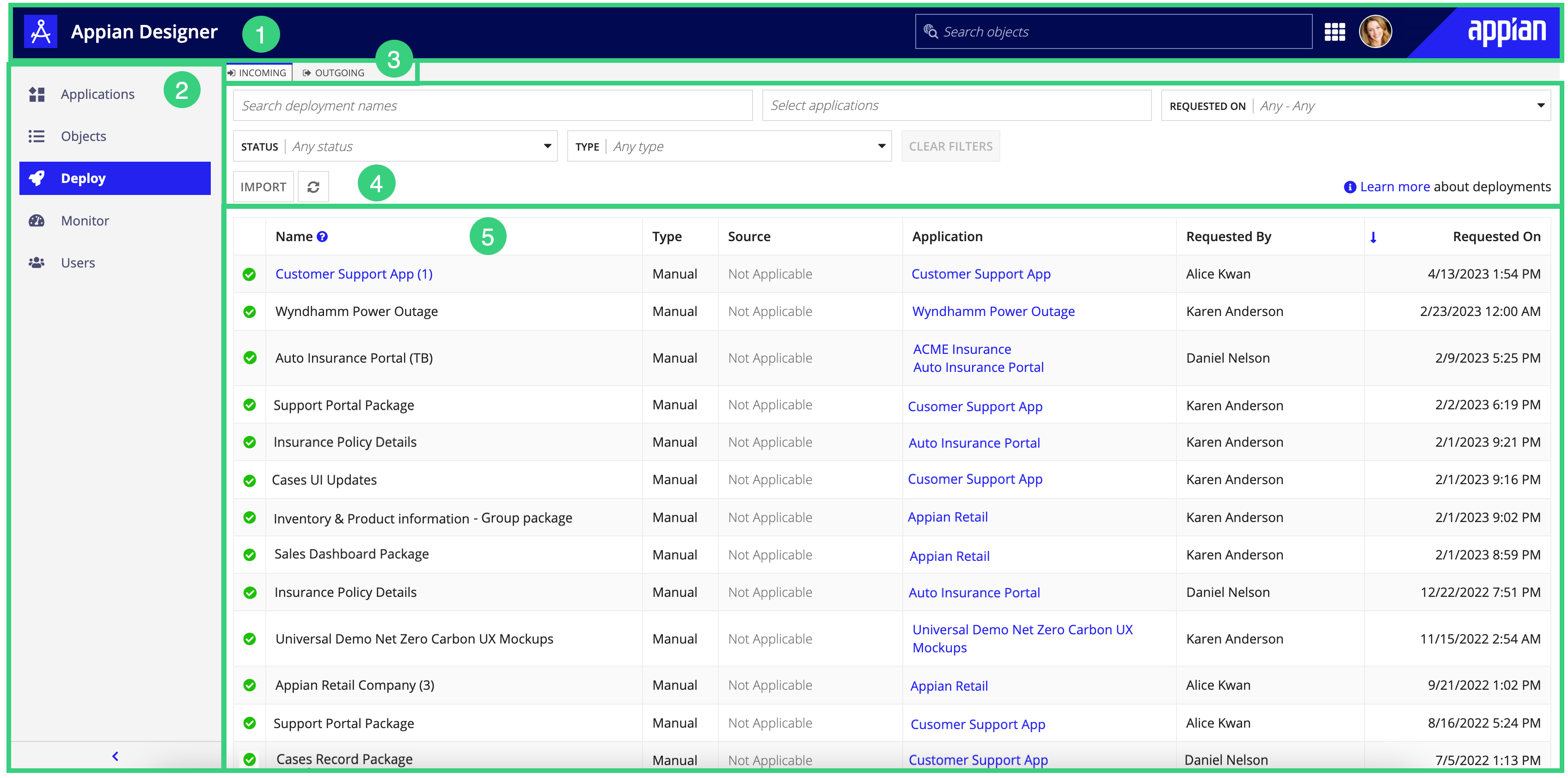Image resolution: width=1568 pixels, height=778 pixels.
Task: Open the Universal Demo Net Zero Carbon UX Mockups application link
Action: [1023, 638]
